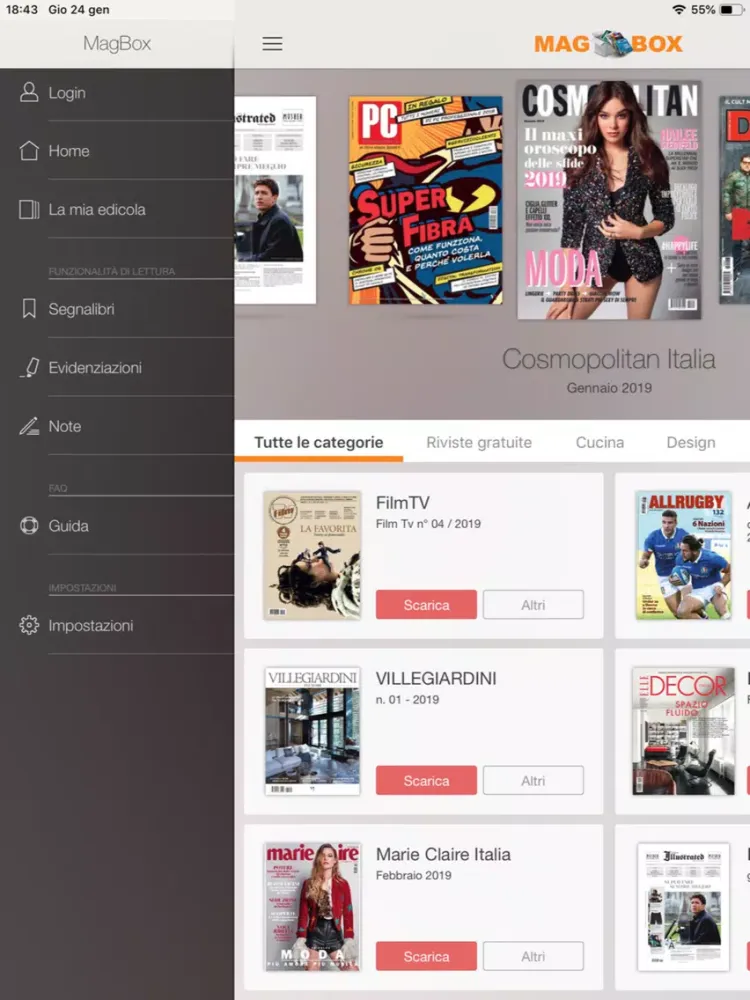Tap FilmTV title text

click(402, 503)
